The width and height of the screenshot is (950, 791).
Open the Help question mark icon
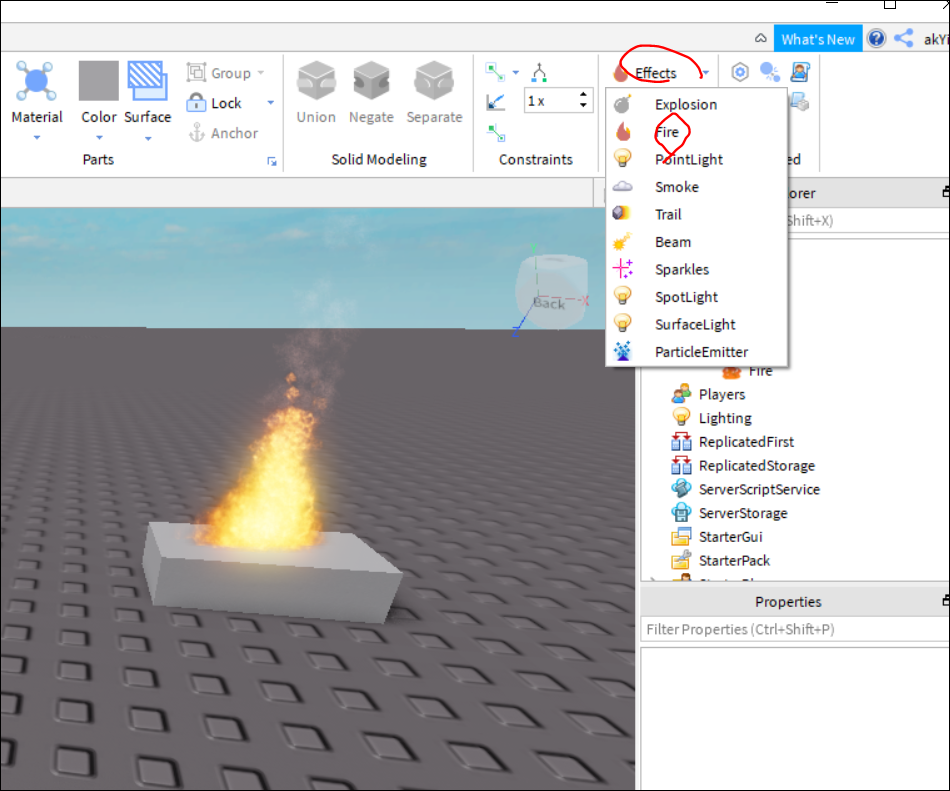click(x=876, y=38)
